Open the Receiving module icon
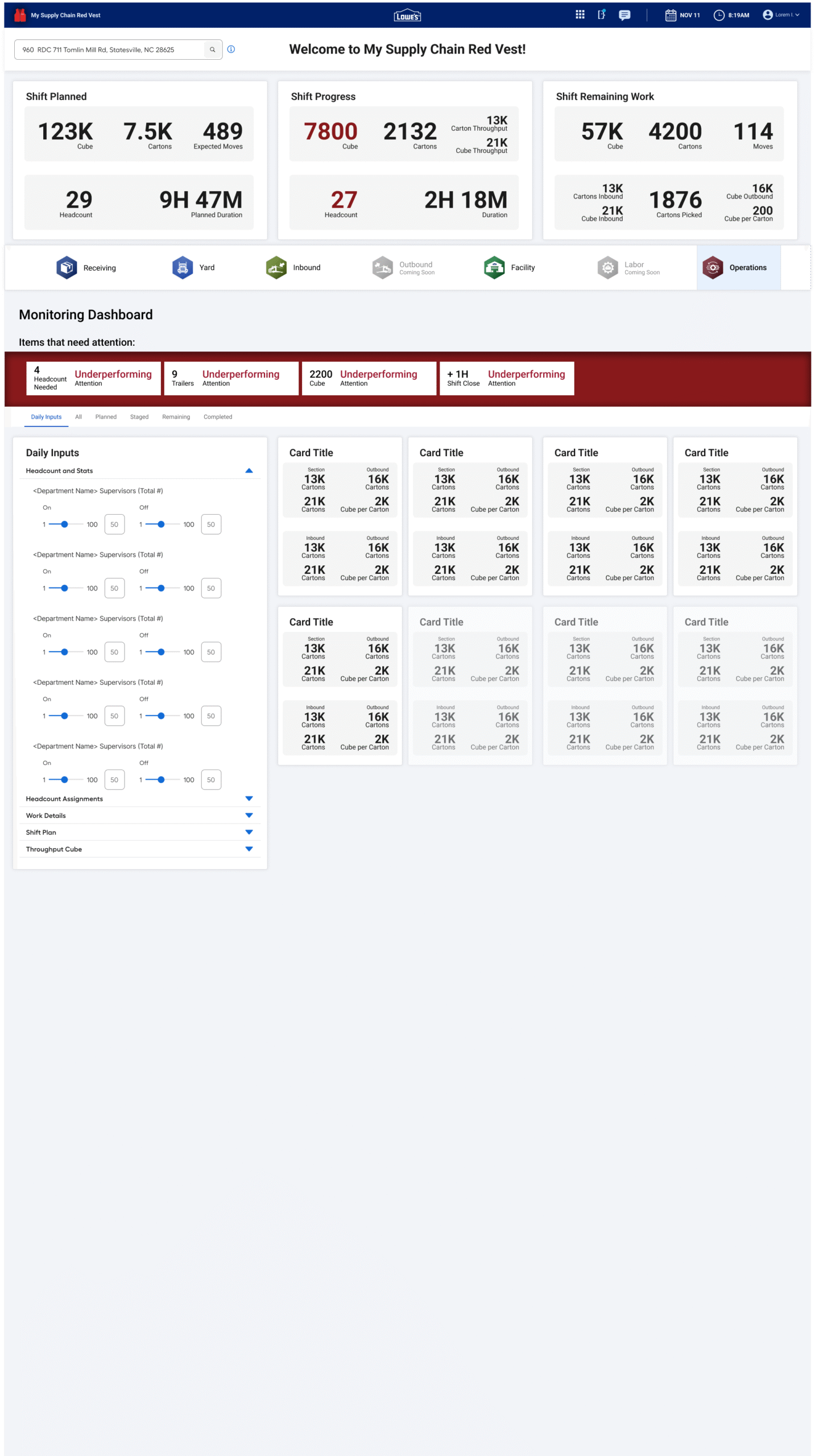Screen dimensions: 815x1456 [67, 268]
